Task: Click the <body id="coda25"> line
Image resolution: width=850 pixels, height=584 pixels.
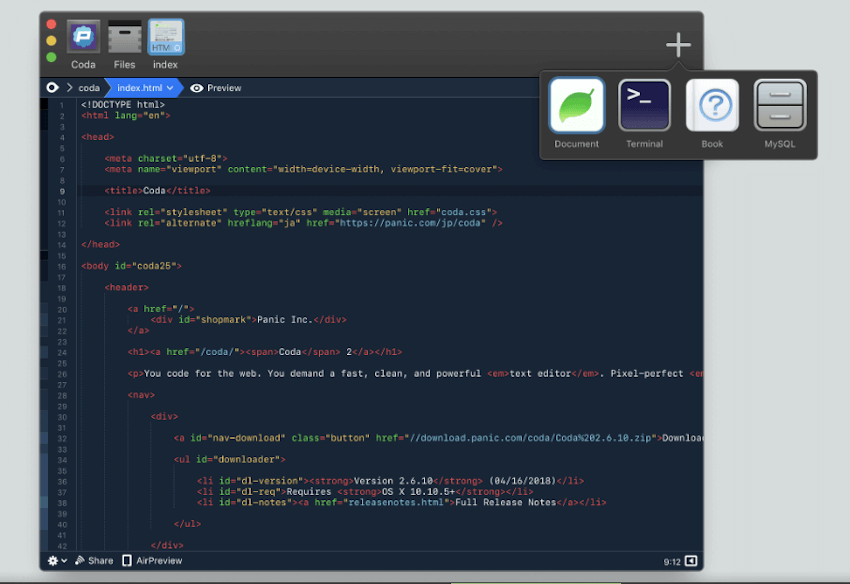Action: tap(131, 266)
